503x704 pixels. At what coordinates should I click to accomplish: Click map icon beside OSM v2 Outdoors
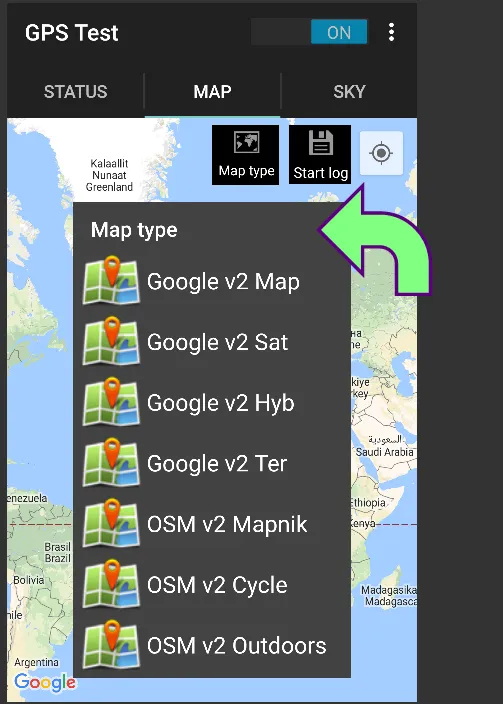111,644
